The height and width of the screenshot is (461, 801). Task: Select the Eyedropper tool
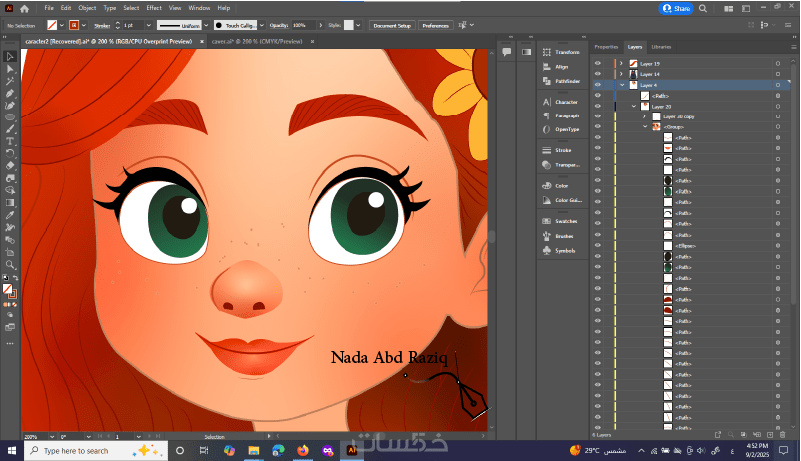10,215
